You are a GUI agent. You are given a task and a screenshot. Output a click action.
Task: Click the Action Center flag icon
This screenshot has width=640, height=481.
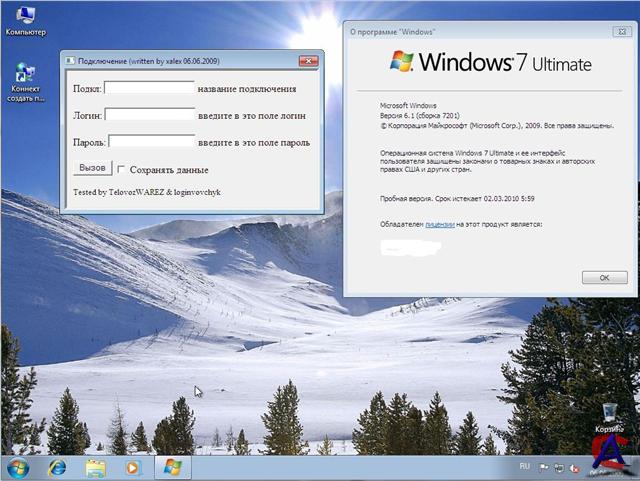(x=543, y=467)
